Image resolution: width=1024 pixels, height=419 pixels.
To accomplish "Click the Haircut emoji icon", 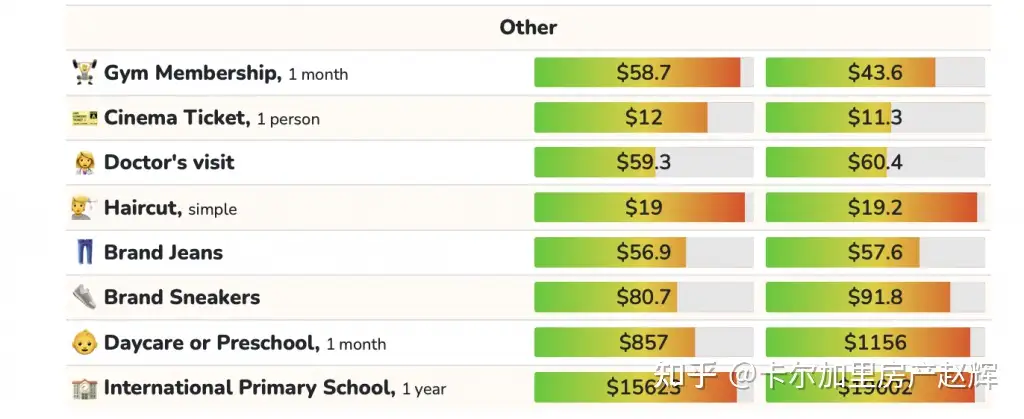I will (84, 208).
